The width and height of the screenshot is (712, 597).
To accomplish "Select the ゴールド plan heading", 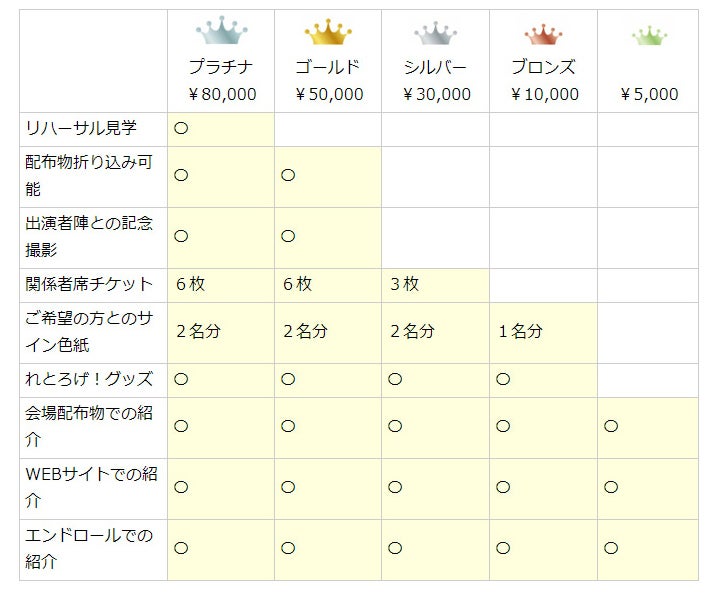I will point(328,68).
